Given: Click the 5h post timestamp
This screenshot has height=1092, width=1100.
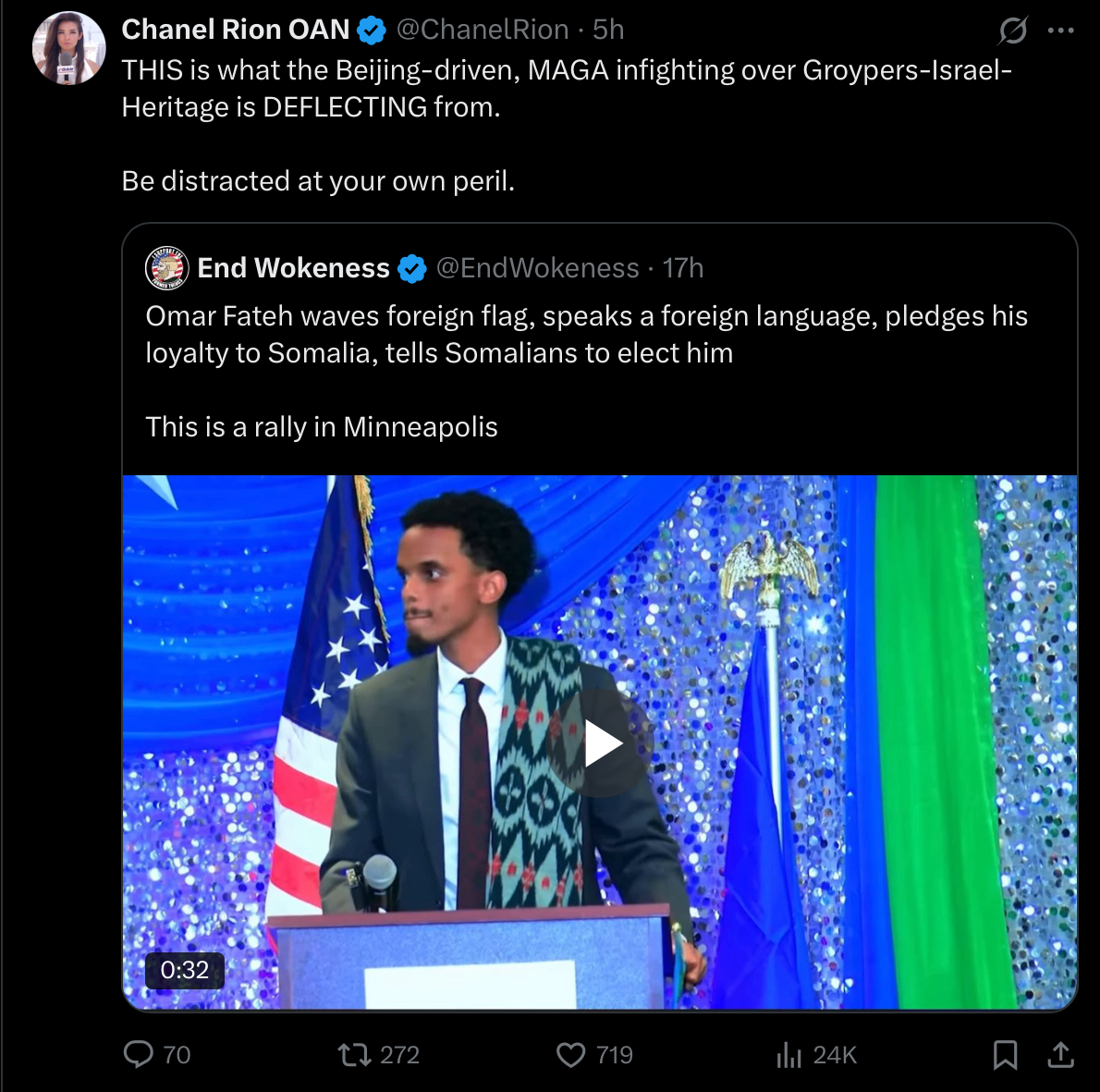Looking at the screenshot, I should [x=608, y=30].
